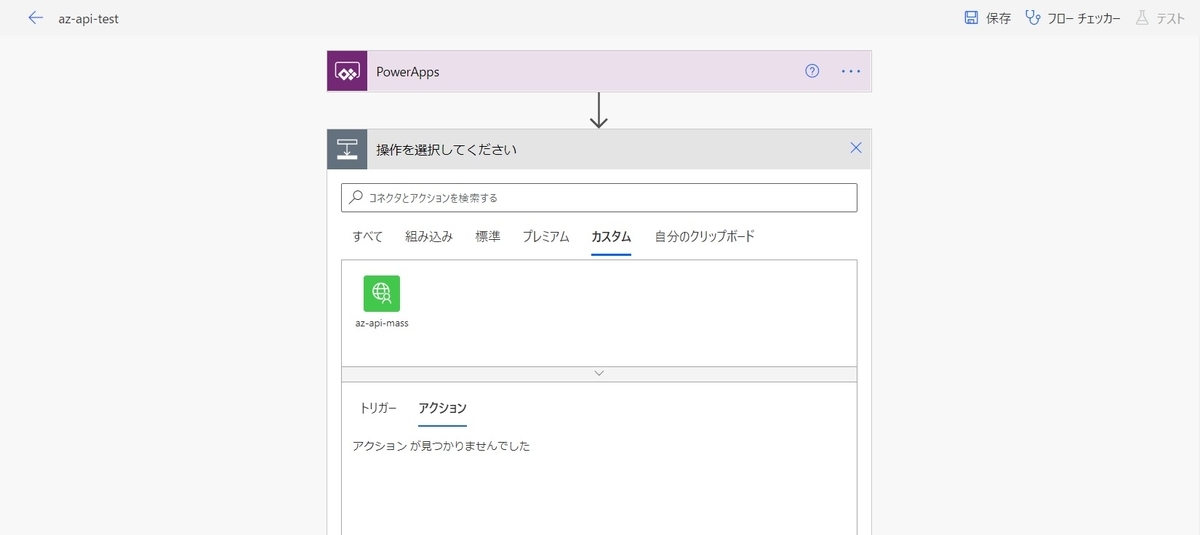Image resolution: width=1200 pixels, height=535 pixels.
Task: Switch to the 組み込み tab
Action: [429, 237]
